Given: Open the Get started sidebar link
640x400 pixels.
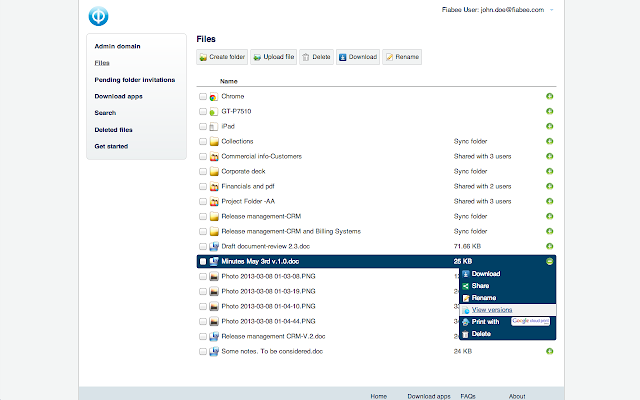Looking at the screenshot, I should coord(111,147).
